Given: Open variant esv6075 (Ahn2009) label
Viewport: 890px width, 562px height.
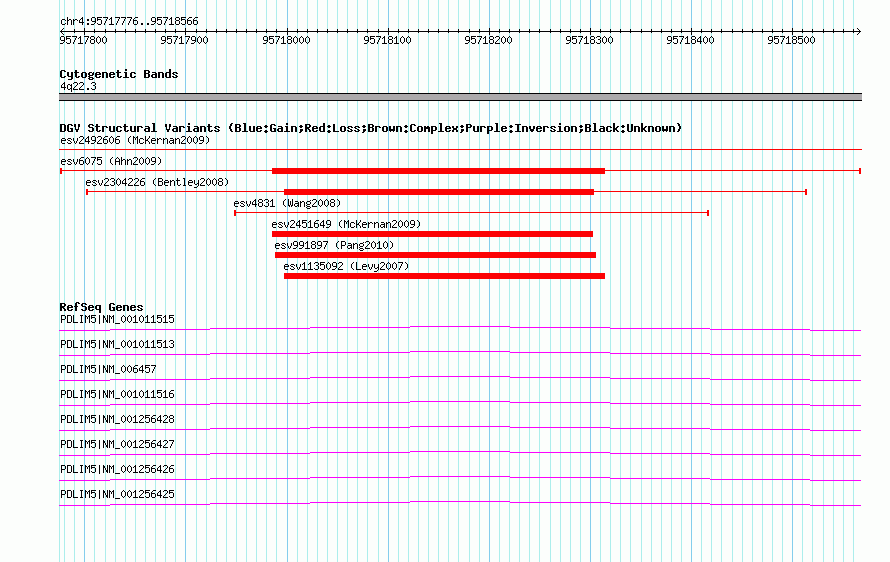Looking at the screenshot, I should [111, 161].
